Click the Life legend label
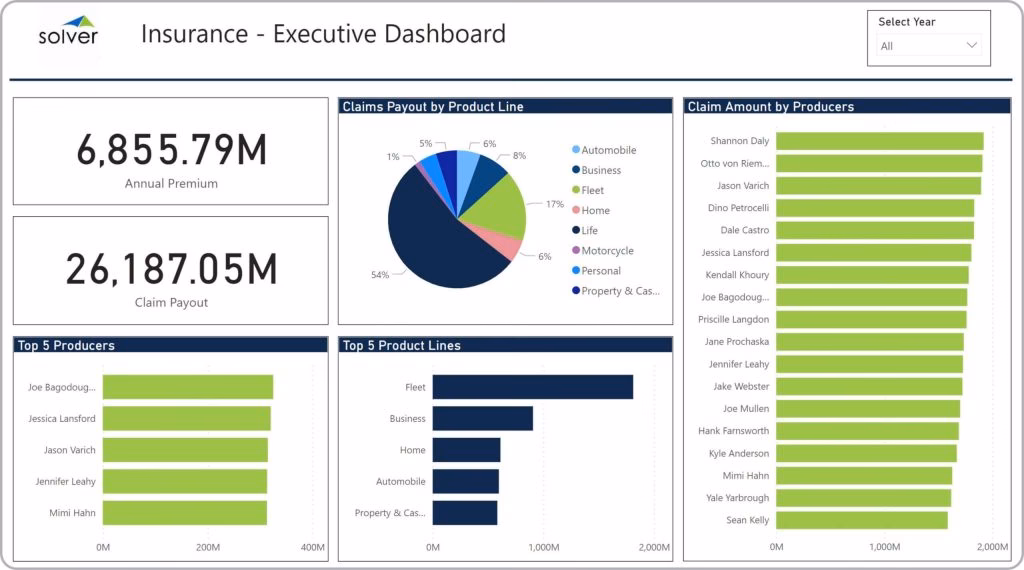The width and height of the screenshot is (1024, 570). click(590, 230)
